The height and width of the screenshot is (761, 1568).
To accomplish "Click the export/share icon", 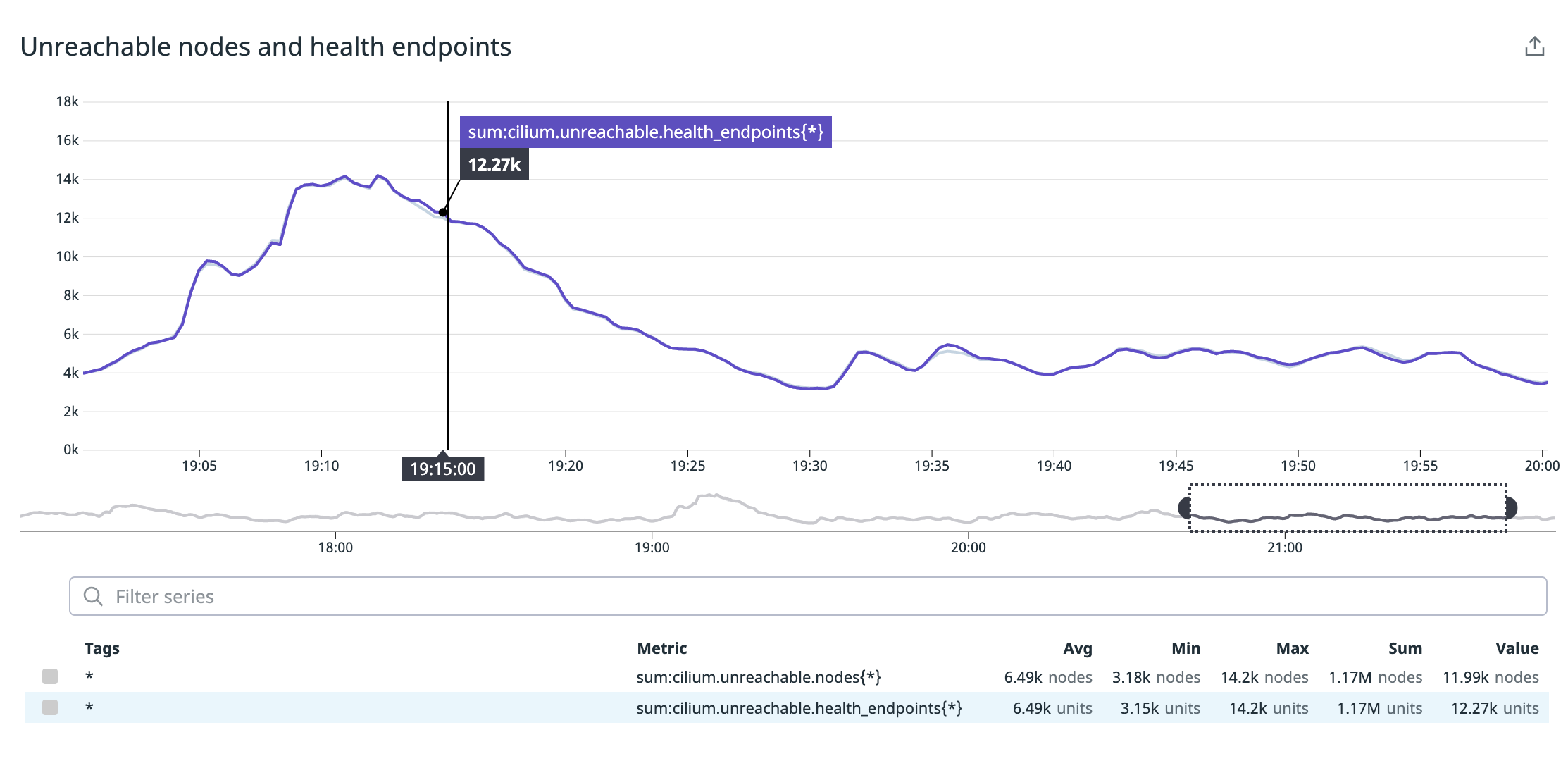I will coord(1534,47).
